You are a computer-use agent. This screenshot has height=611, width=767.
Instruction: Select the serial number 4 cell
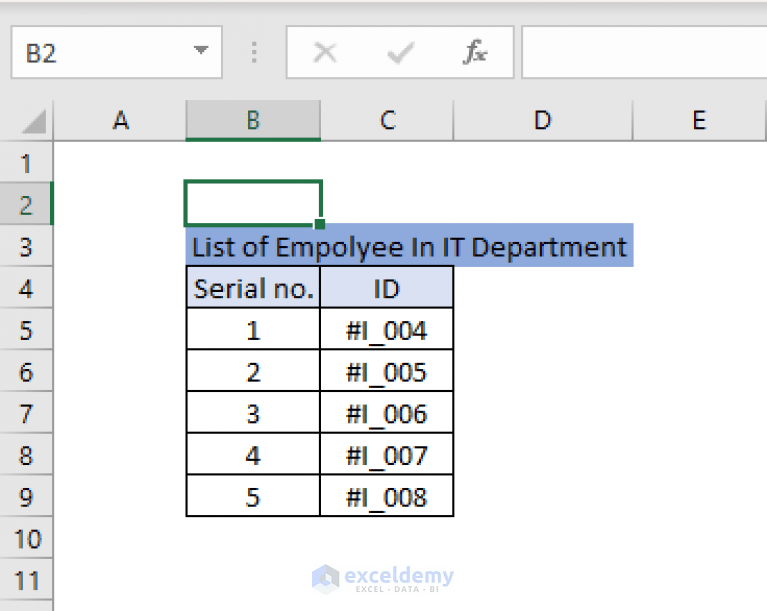253,454
